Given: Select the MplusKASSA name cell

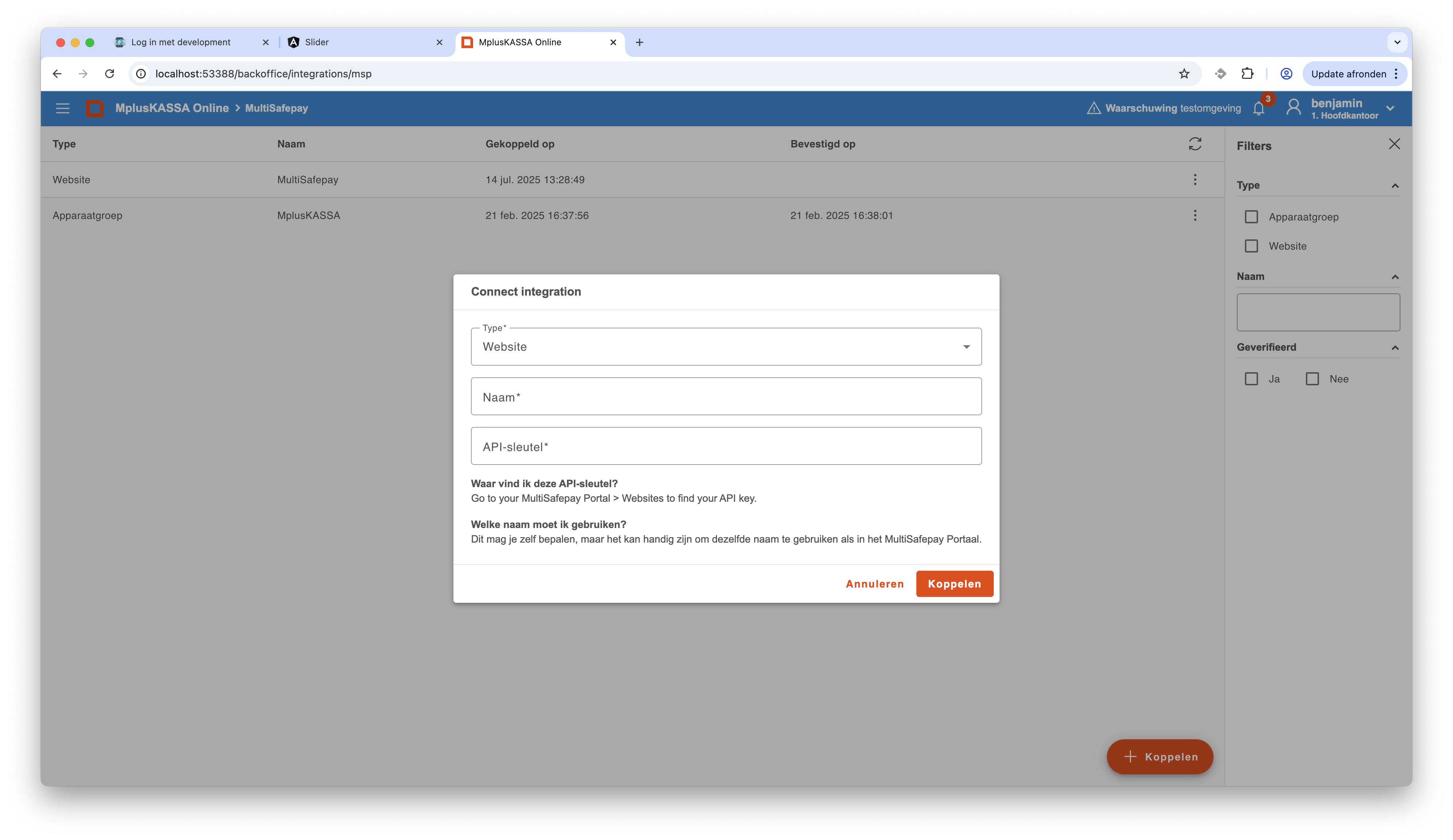Looking at the screenshot, I should pyautogui.click(x=308, y=215).
